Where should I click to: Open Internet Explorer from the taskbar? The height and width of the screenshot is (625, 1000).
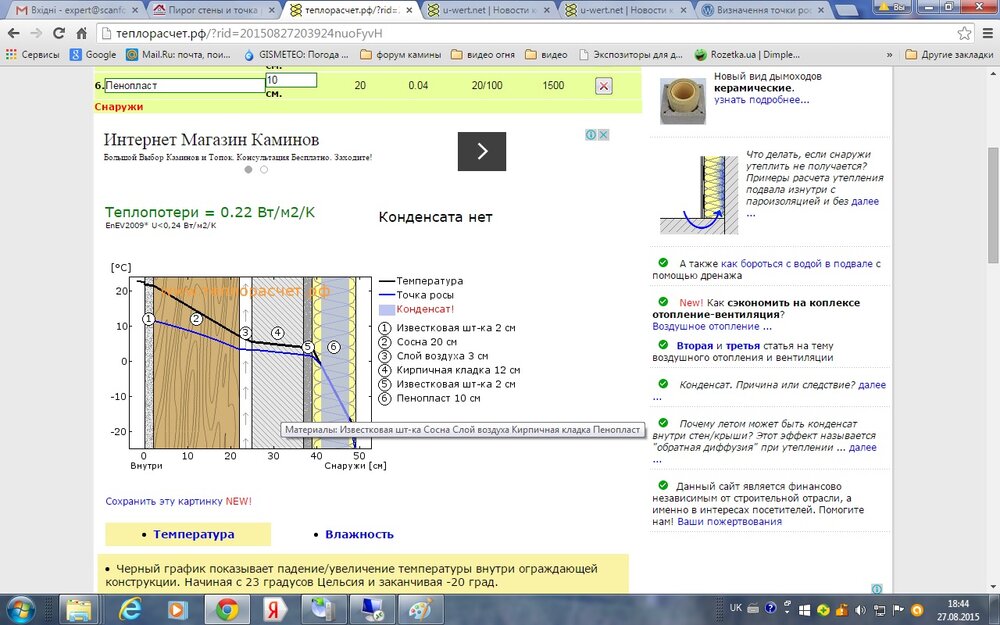point(130,610)
